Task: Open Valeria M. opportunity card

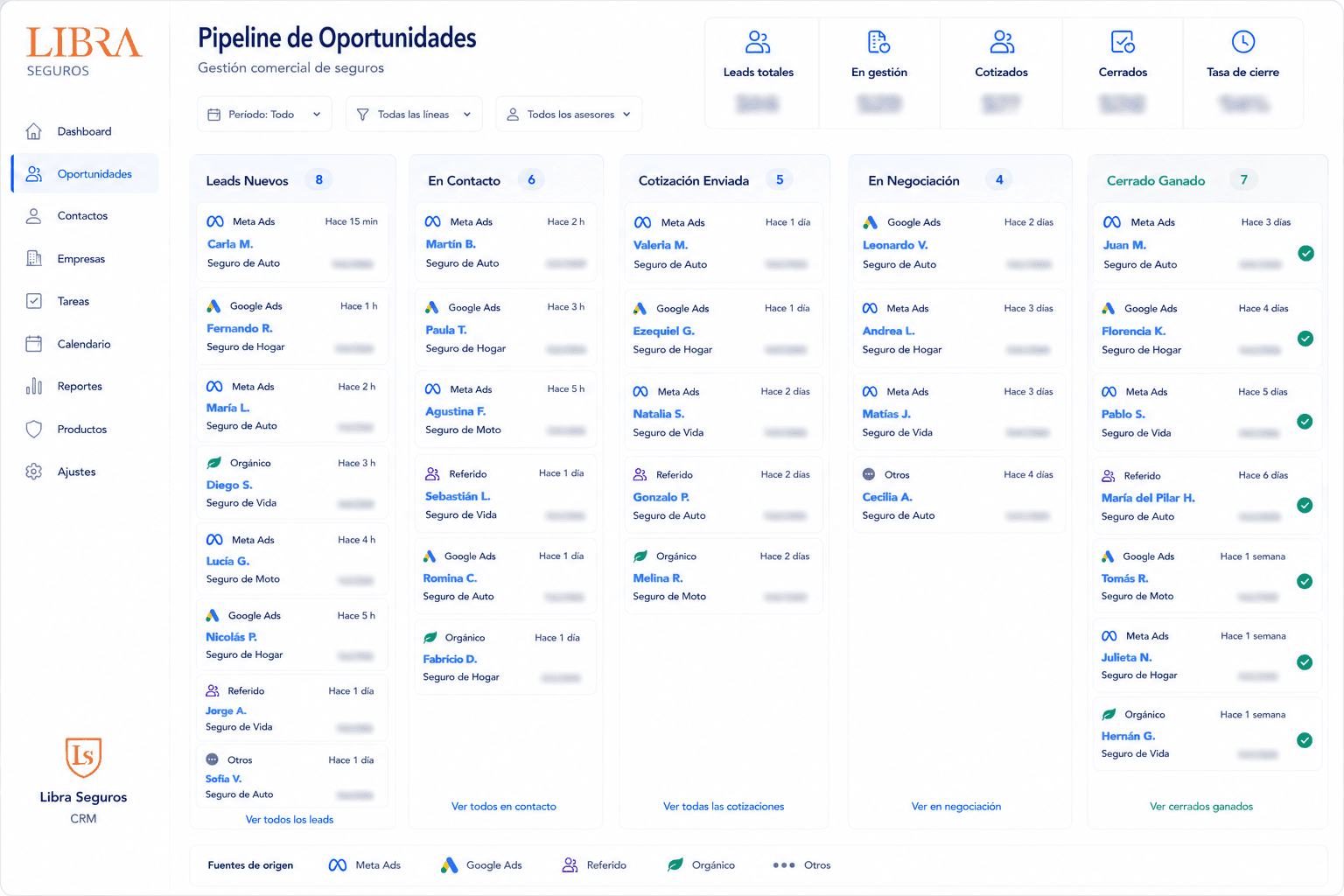Action: (x=724, y=243)
